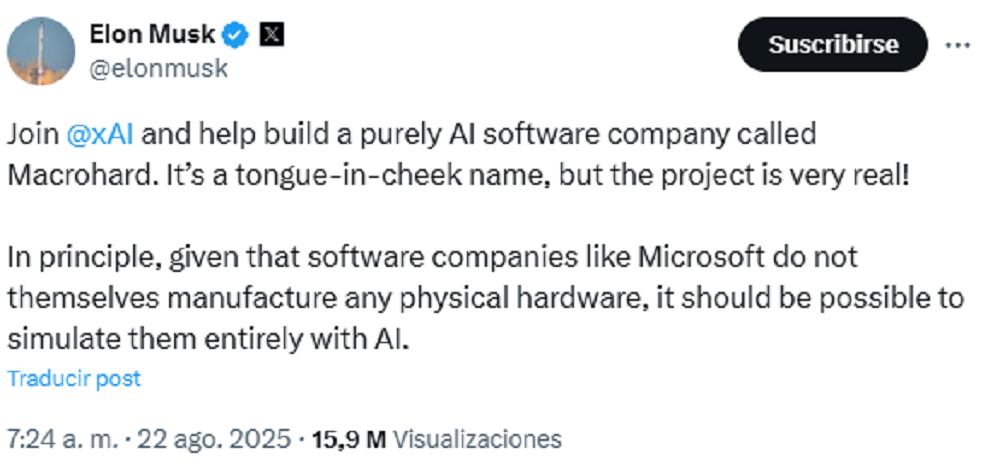The width and height of the screenshot is (1000, 475).
Task: Click the X affiliation badge icon
Action: pyautogui.click(x=272, y=35)
